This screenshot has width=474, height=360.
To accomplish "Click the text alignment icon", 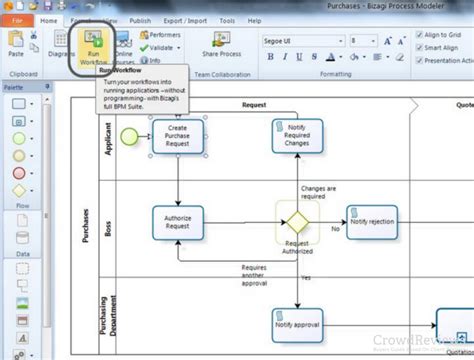I will click(377, 57).
